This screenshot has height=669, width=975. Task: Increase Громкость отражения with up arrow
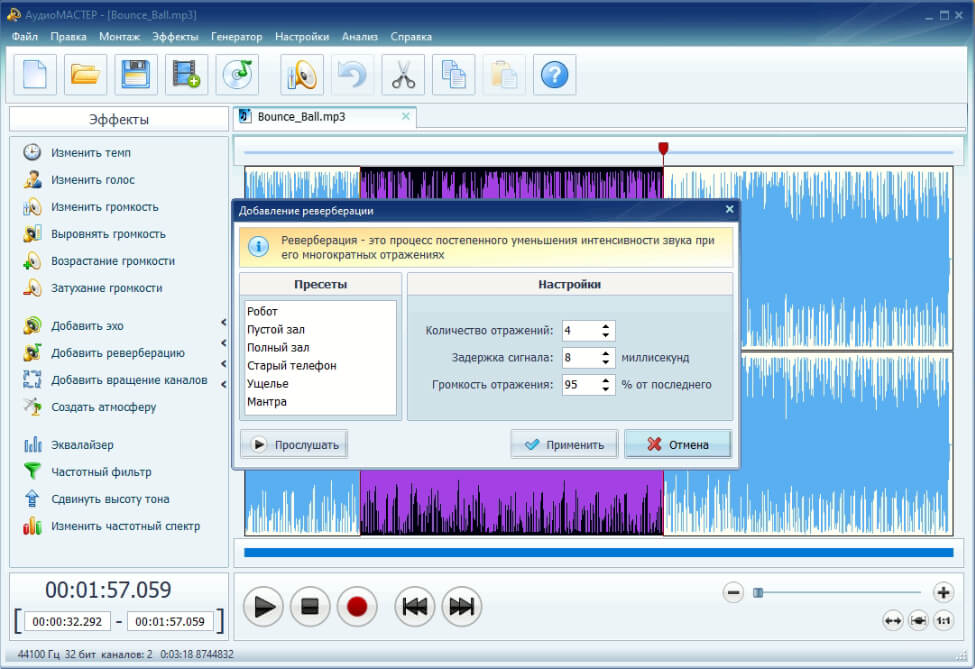click(606, 380)
